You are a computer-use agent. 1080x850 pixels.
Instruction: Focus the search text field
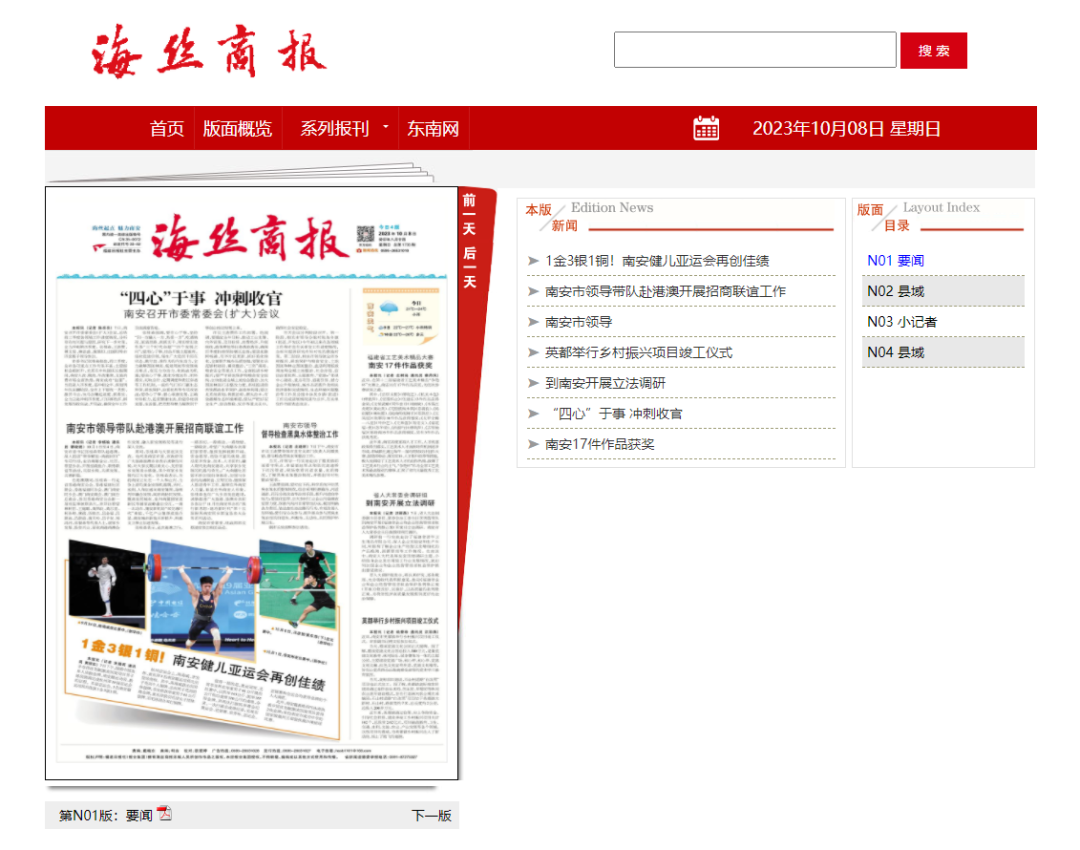point(754,50)
